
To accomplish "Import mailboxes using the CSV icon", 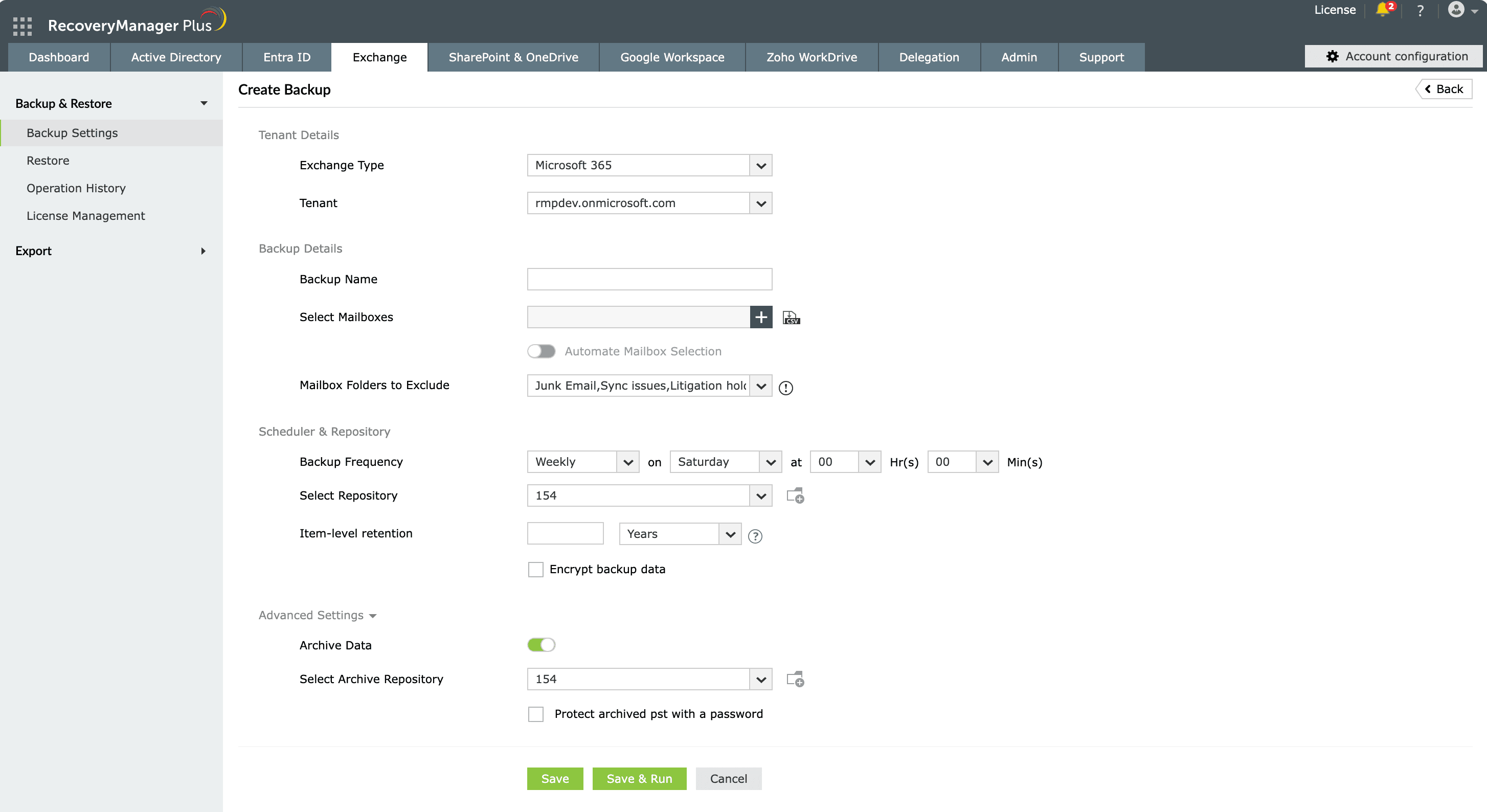I will coord(791,318).
